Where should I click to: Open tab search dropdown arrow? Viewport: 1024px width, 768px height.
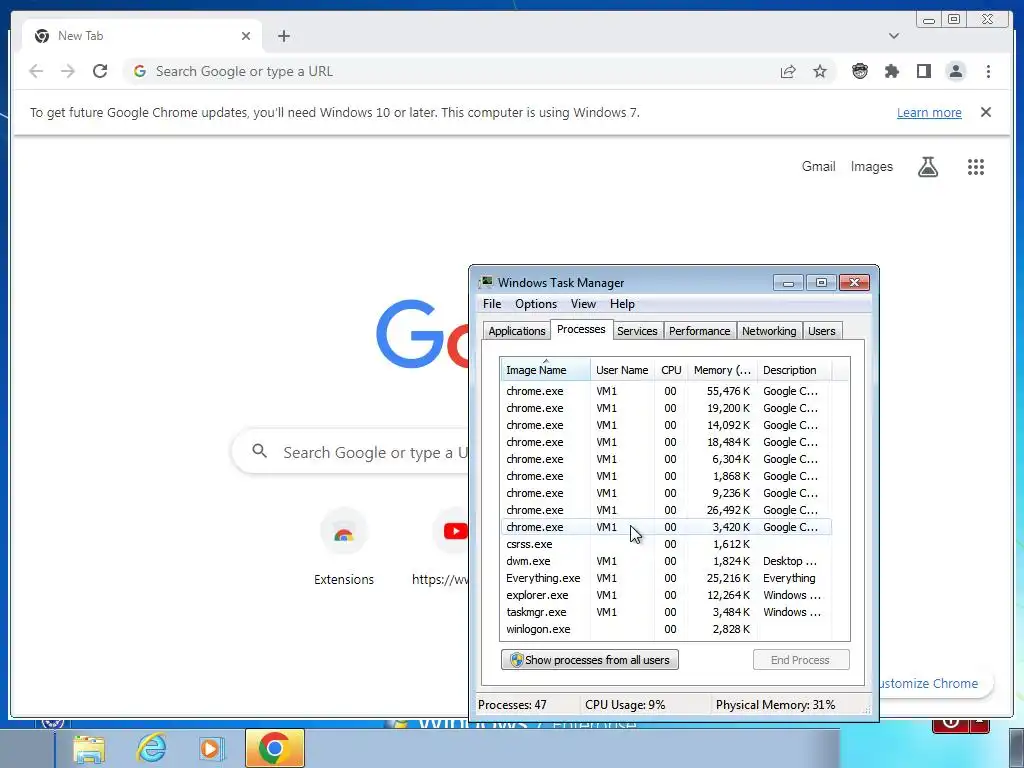894,36
